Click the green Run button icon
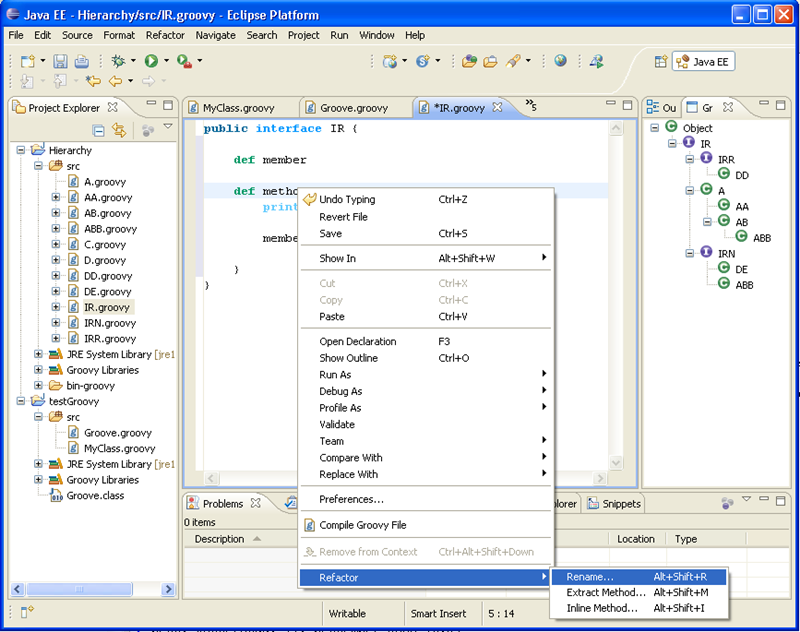The width and height of the screenshot is (800, 632). 152,61
